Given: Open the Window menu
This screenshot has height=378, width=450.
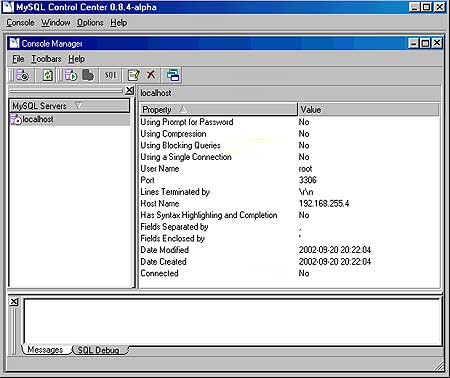Looking at the screenshot, I should tap(56, 23).
